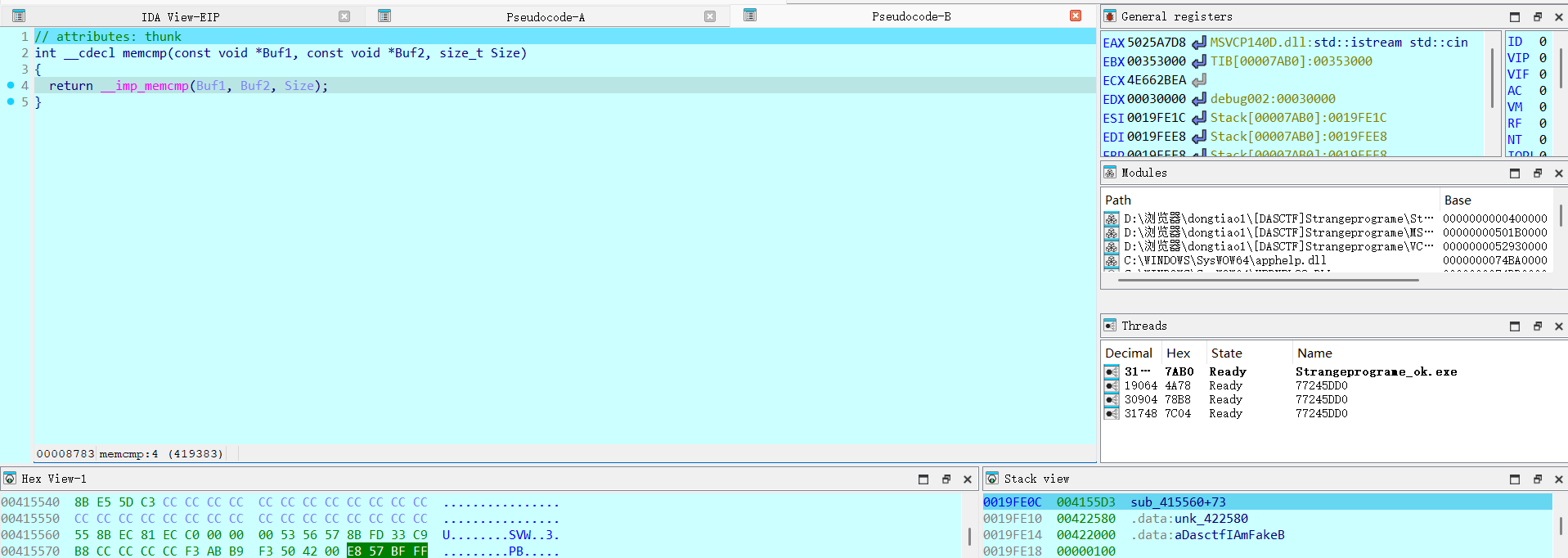Click the Modules panel icon
The height and width of the screenshot is (558, 1568).
1110,173
